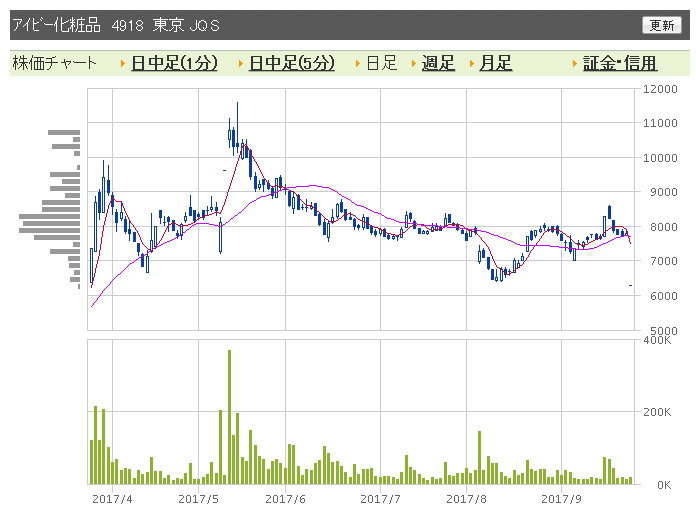Click the 200K volume axis label

(x=657, y=412)
